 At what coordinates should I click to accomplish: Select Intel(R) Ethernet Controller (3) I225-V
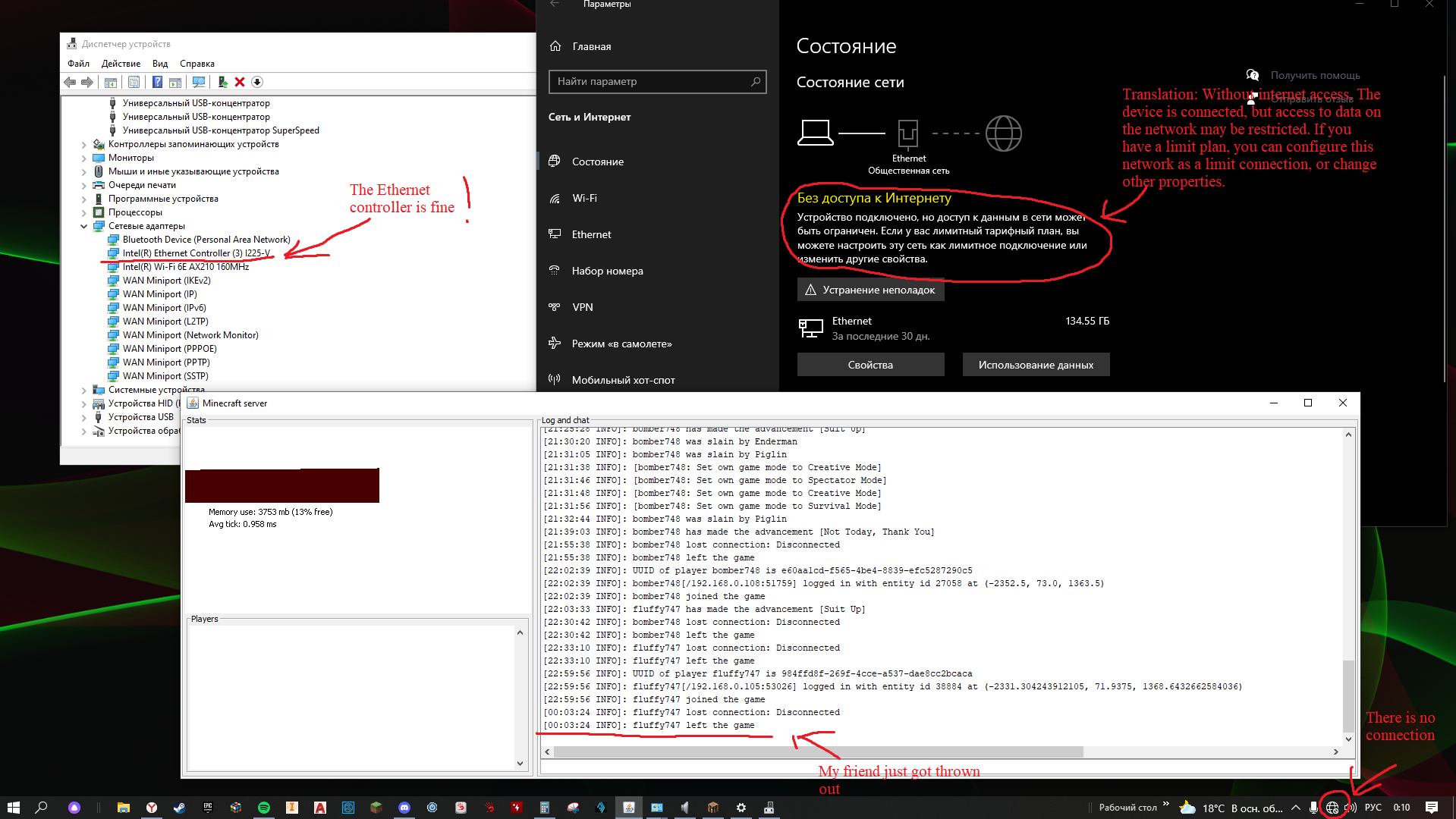[197, 253]
